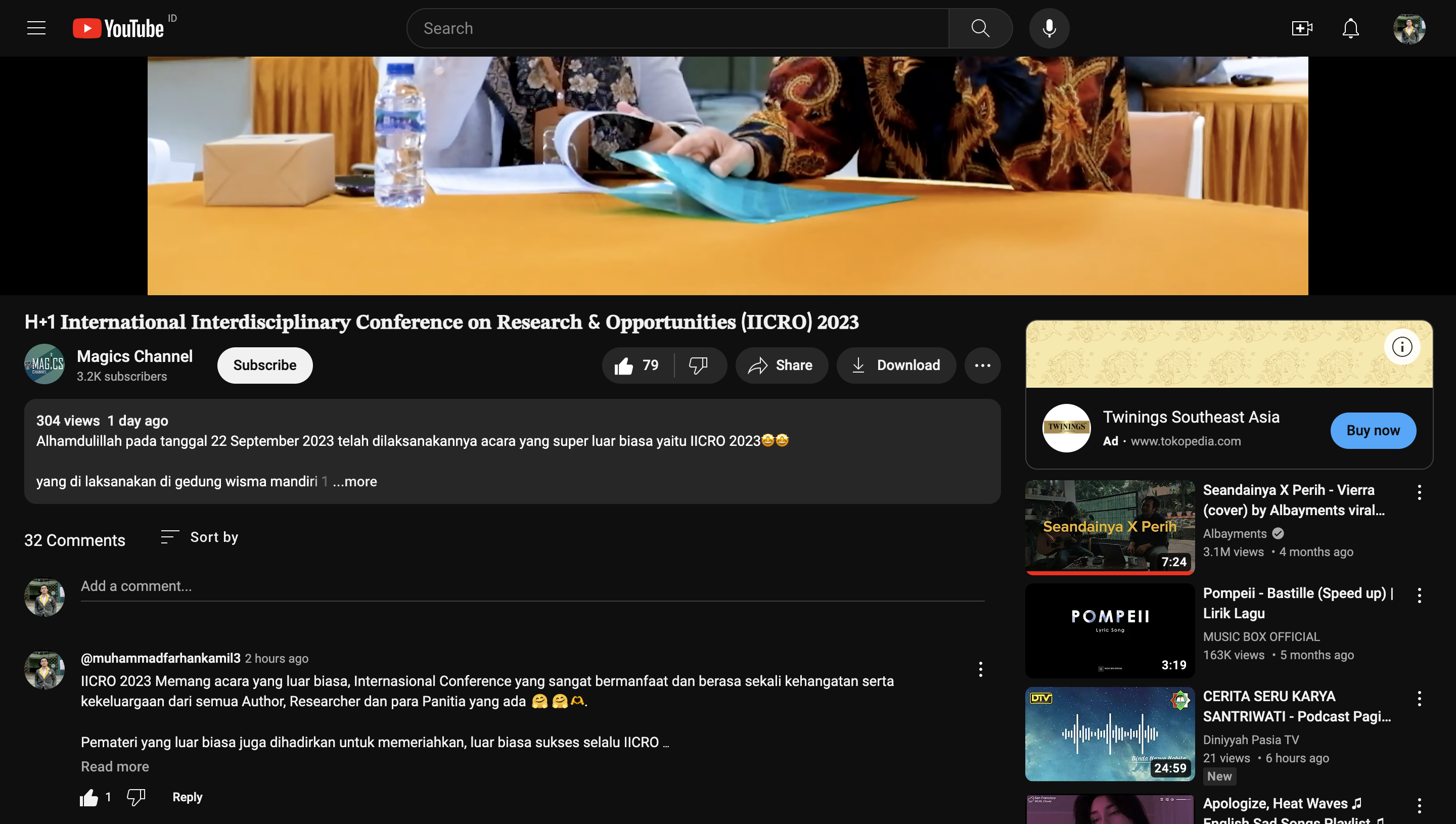Open Diniyyah Pasia TV channel
Screen dimensions: 1456x824
point(1251,740)
